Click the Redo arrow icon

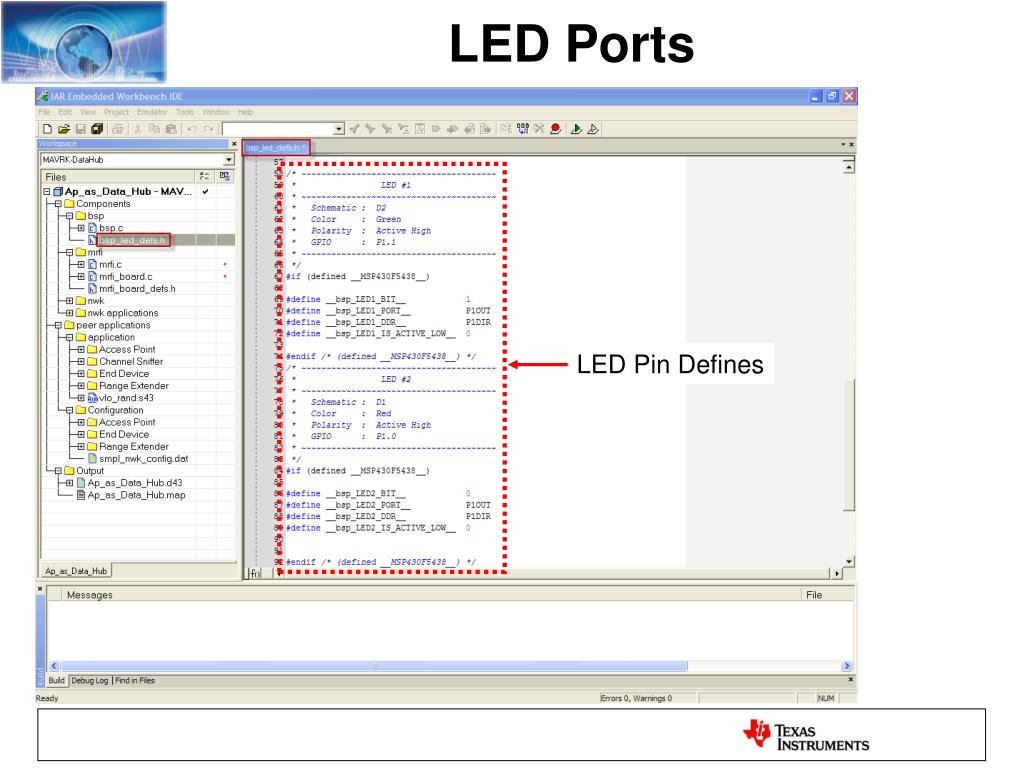pyautogui.click(x=208, y=129)
